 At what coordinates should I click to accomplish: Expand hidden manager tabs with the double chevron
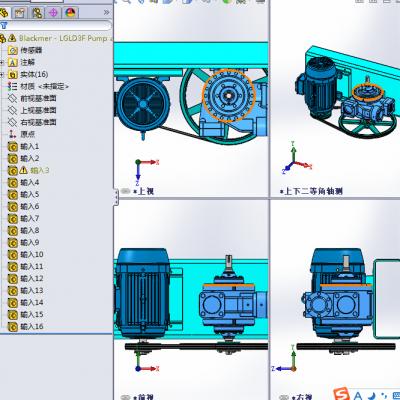pos(106,13)
